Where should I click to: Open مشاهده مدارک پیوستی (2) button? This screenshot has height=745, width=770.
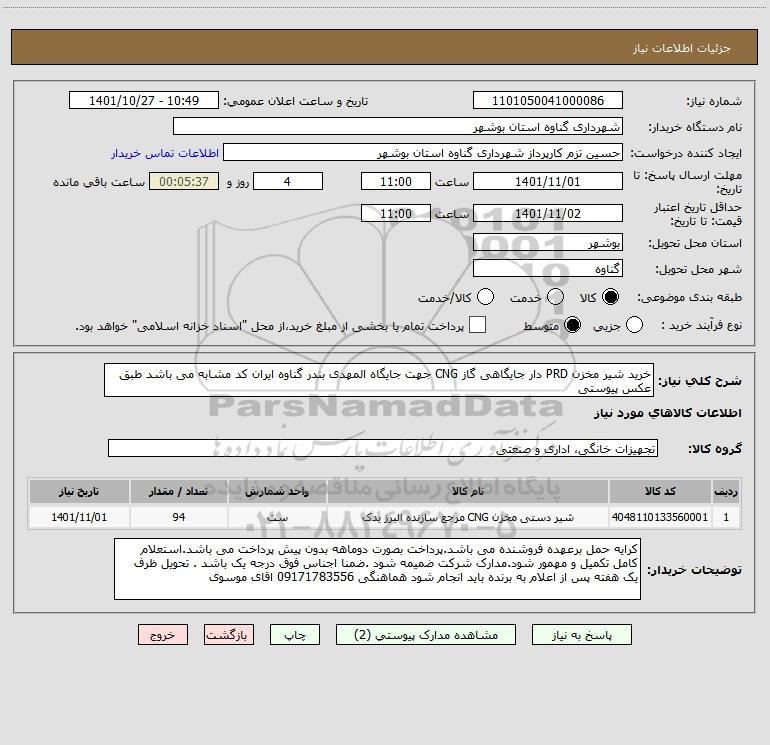pyautogui.click(x=426, y=635)
